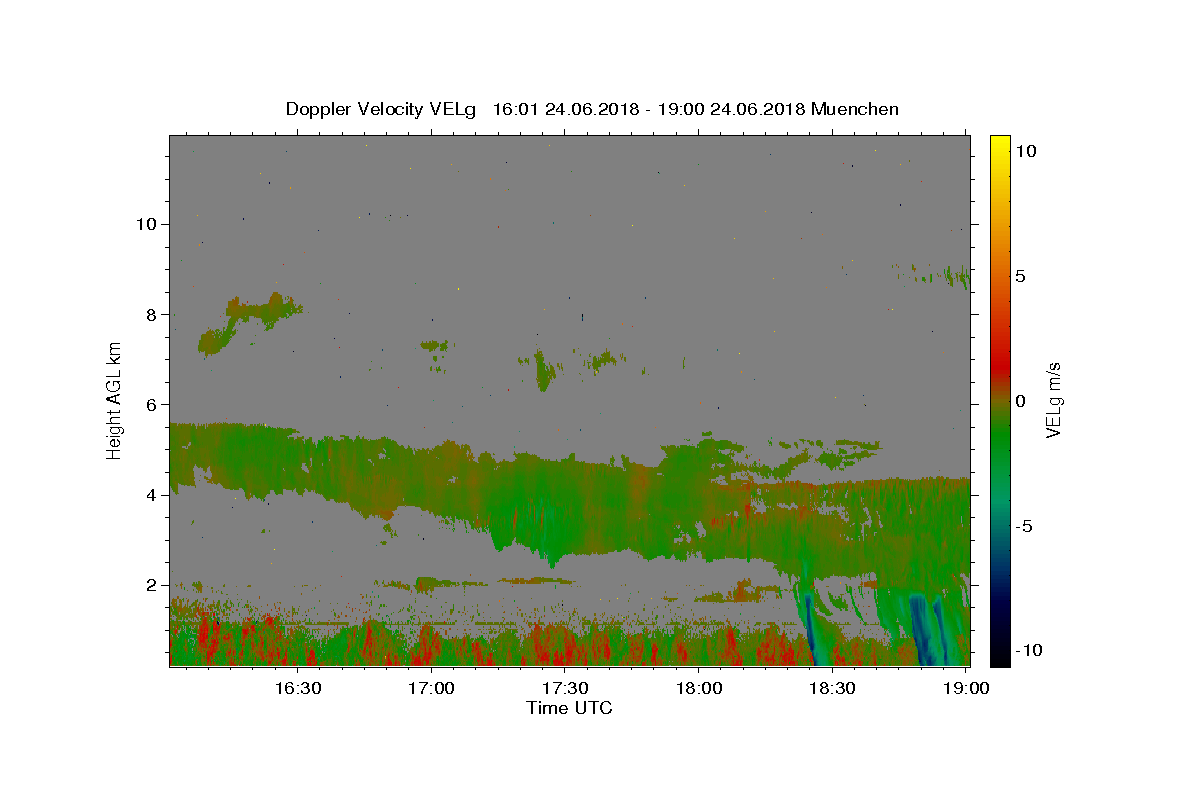Image resolution: width=1200 pixels, height=800 pixels.
Task: Click the height tick label 4
Action: [152, 495]
